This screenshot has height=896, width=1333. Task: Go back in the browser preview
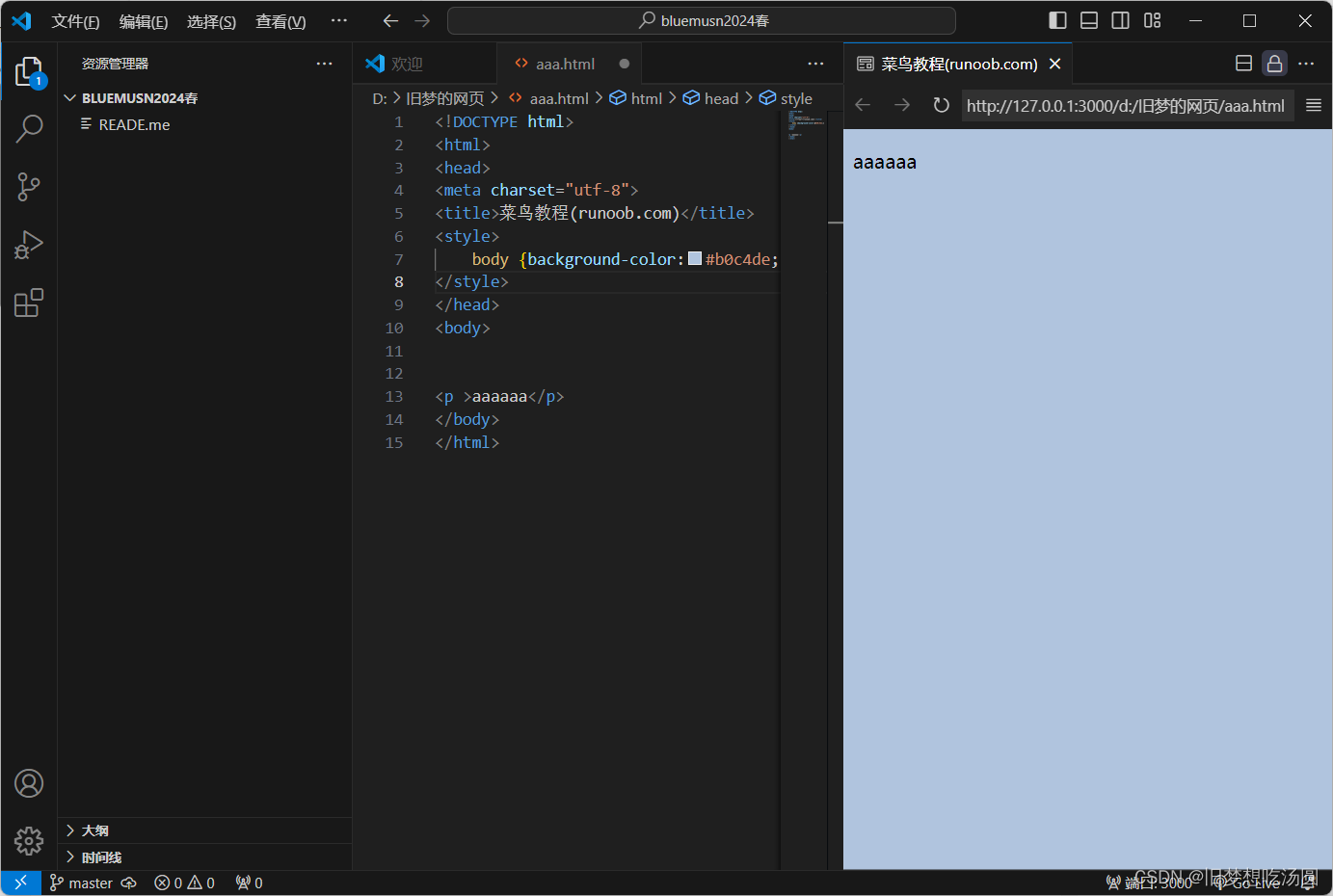point(863,105)
